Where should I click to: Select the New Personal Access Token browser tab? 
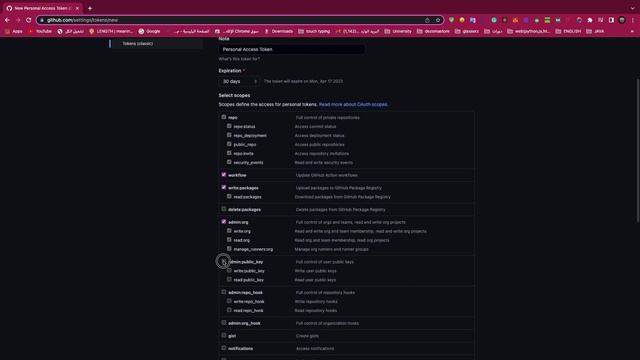tap(42, 8)
